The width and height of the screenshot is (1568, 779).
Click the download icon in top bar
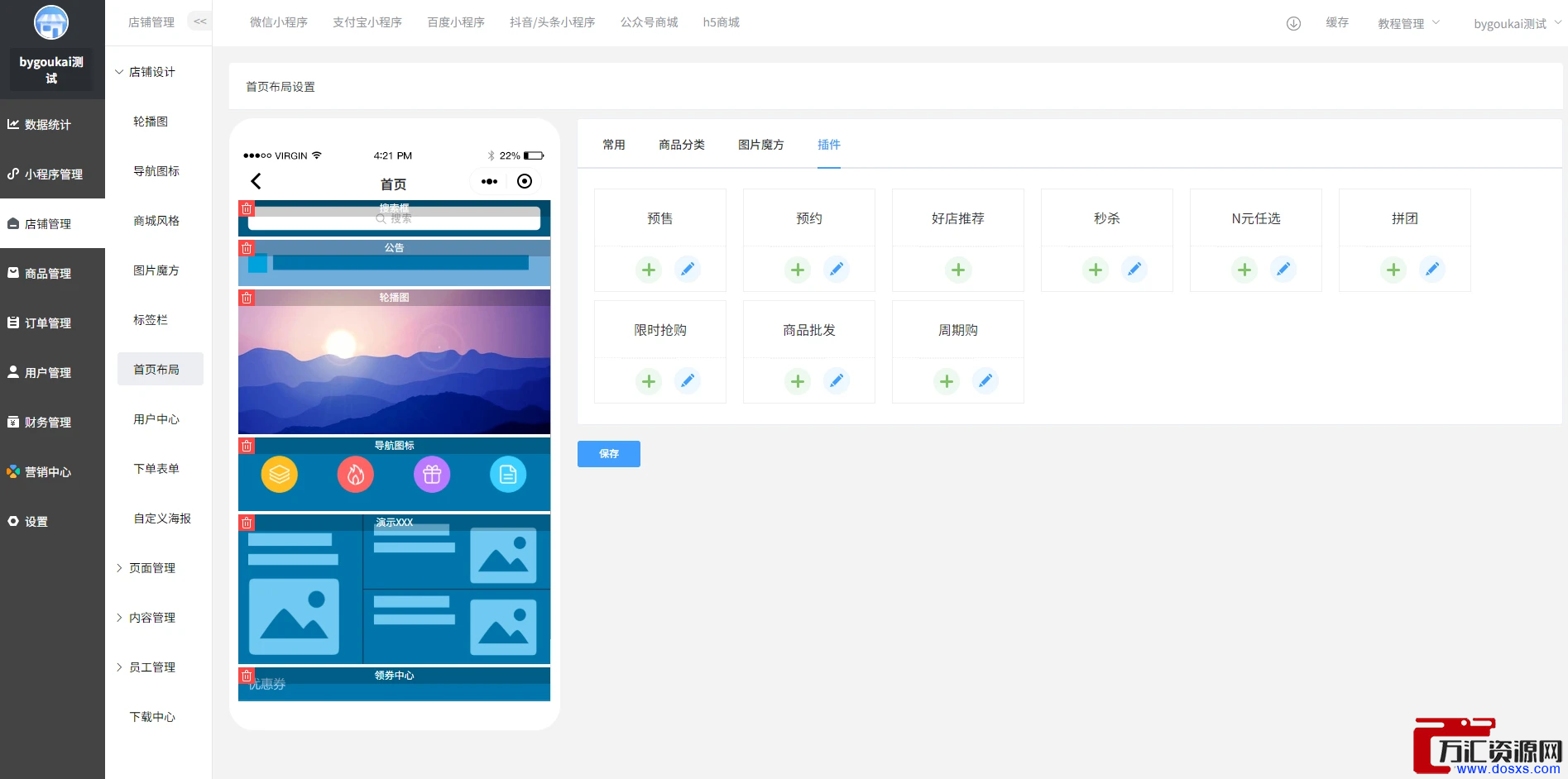click(x=1293, y=23)
